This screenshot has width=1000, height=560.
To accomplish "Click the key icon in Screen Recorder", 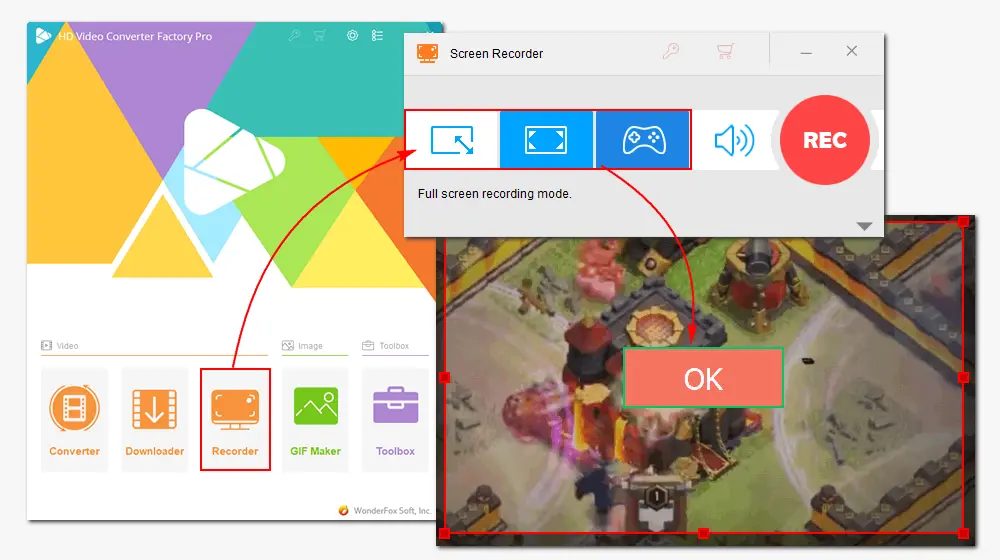I will 671,51.
